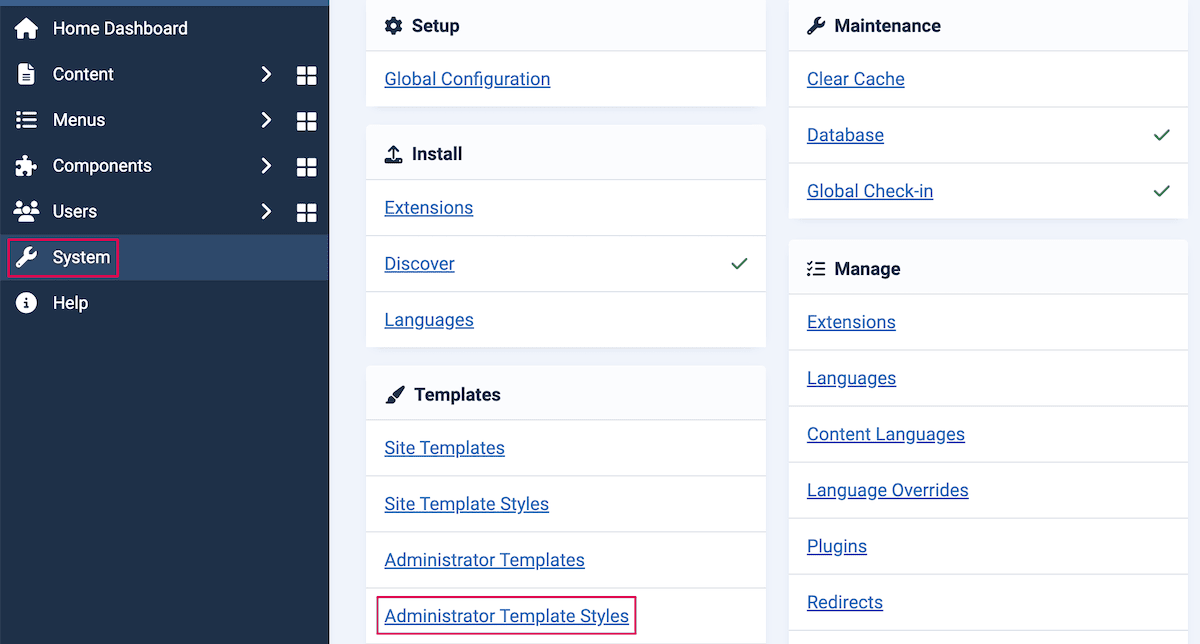
Task: Select the System wrench icon
Action: (27, 257)
